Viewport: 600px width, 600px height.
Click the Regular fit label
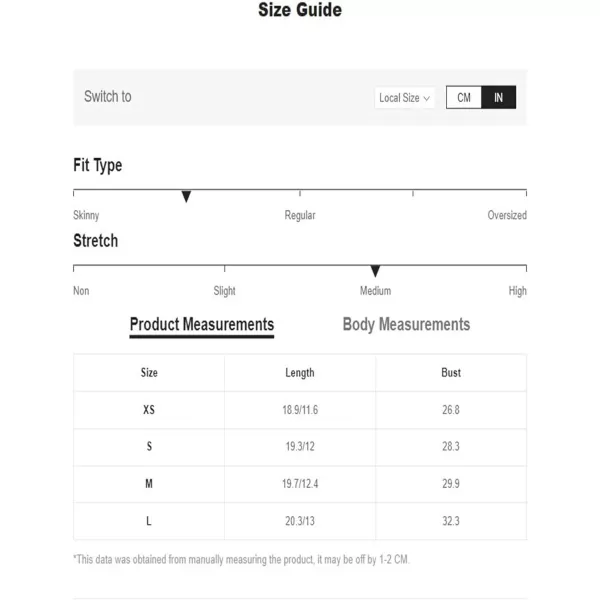(x=300, y=215)
